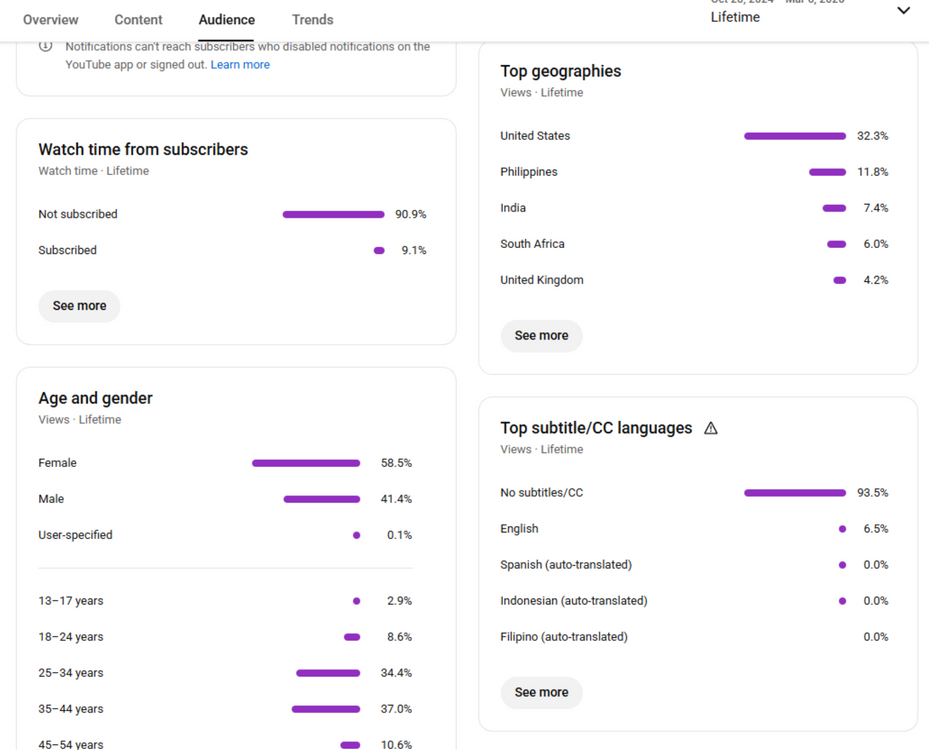This screenshot has height=750, width=929.
Task: Click the Female 58.5% views bar
Action: tap(306, 463)
